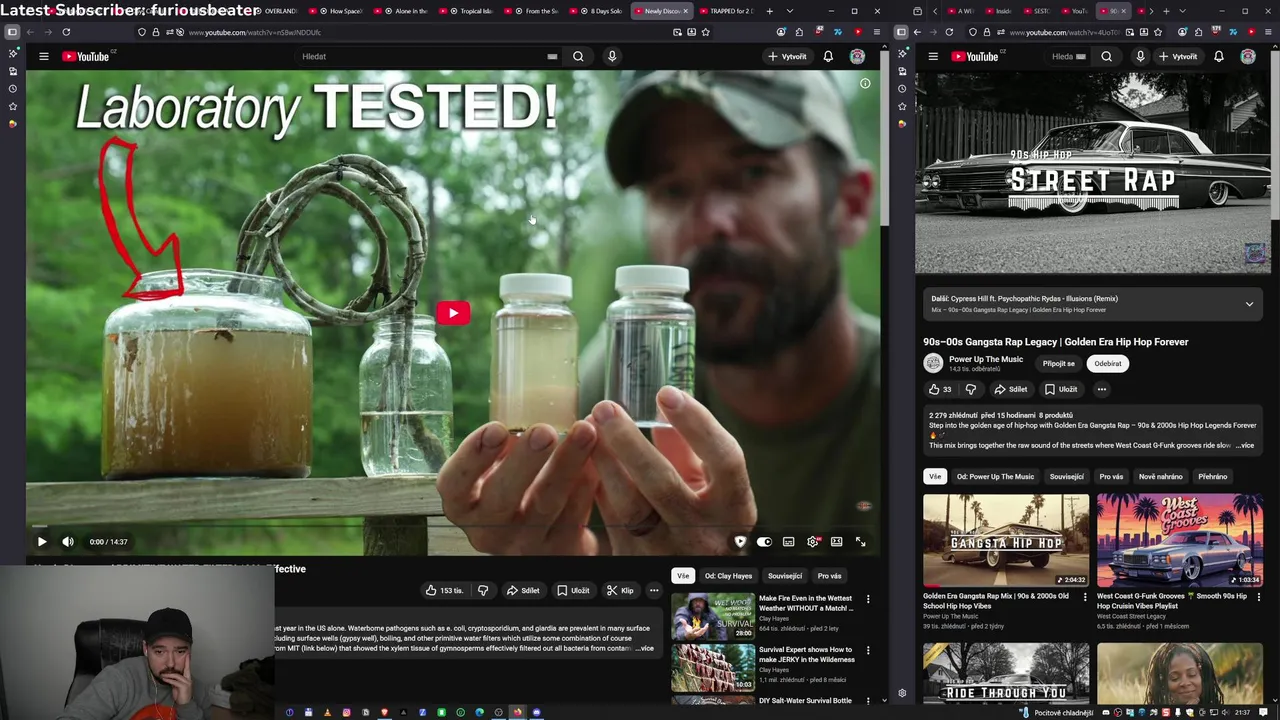The image size is (1280, 720).
Task: Select the 'Nově nahráno' chip
Action: (x=1160, y=477)
